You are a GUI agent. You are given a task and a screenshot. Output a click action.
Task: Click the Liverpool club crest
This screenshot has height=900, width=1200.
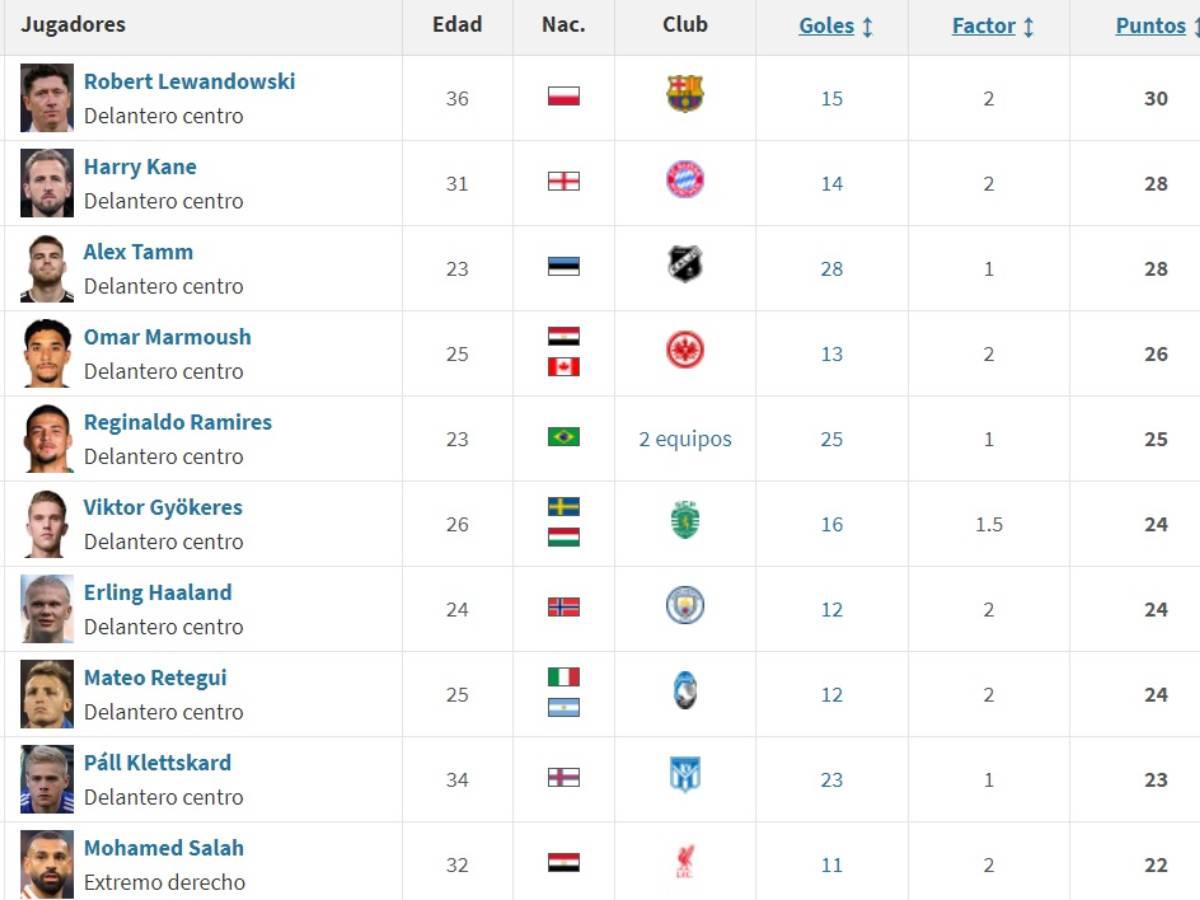(x=685, y=861)
